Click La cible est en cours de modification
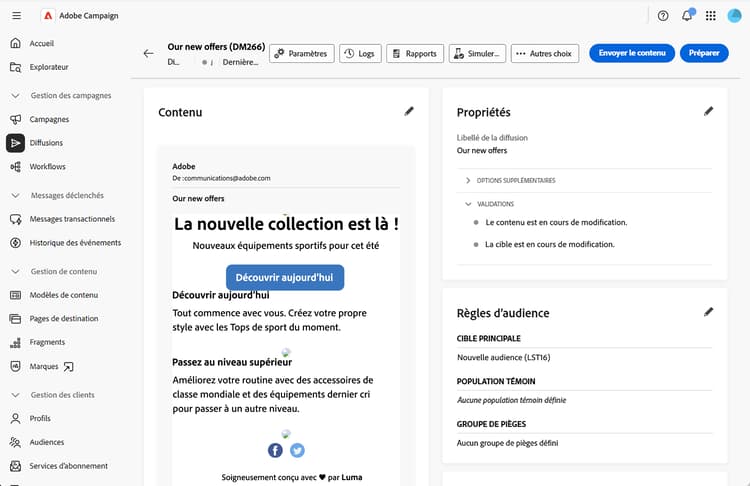 [550, 244]
